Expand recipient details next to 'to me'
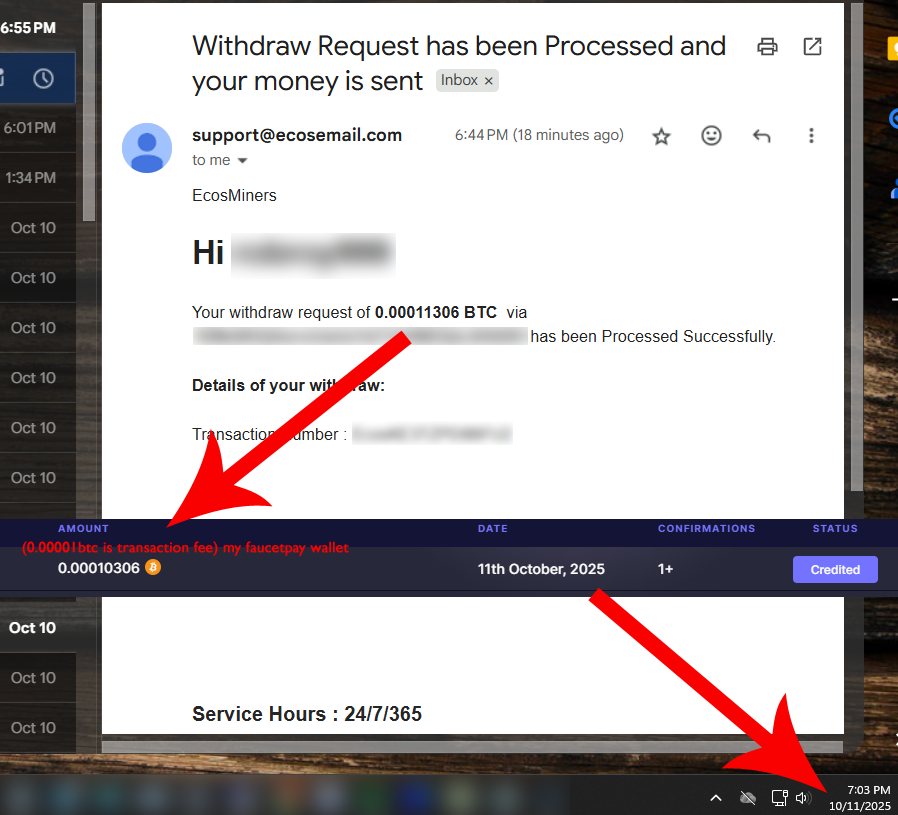Screen dimensions: 898x815 (242, 160)
